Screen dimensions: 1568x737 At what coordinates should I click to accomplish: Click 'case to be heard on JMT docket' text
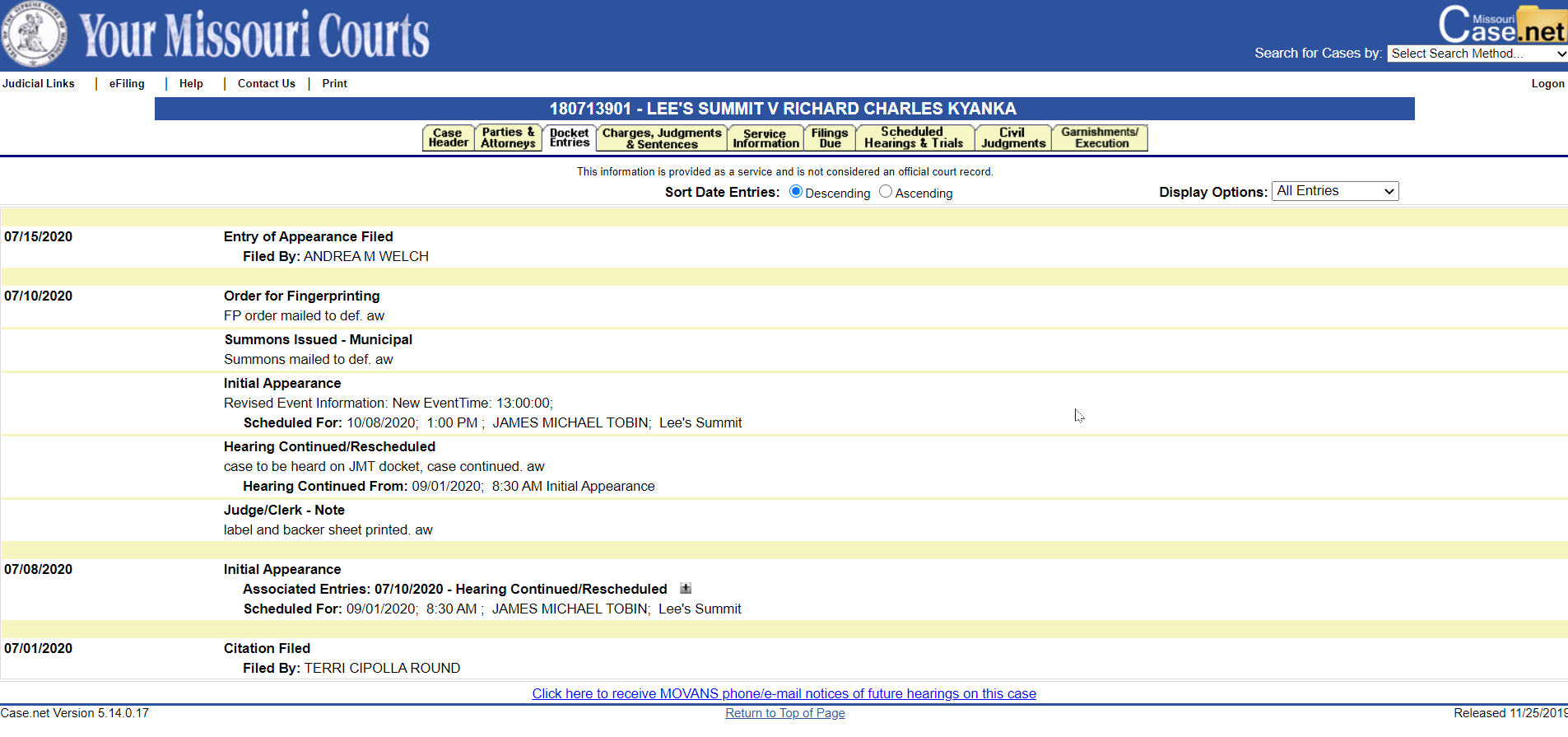384,466
